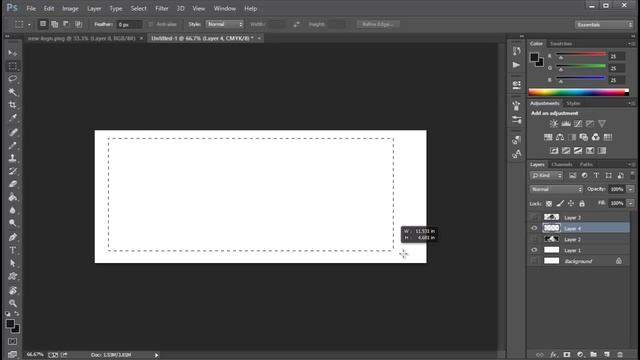Image resolution: width=640 pixels, height=360 pixels.
Task: Open the tool preset picker arrow
Action: tap(29, 25)
